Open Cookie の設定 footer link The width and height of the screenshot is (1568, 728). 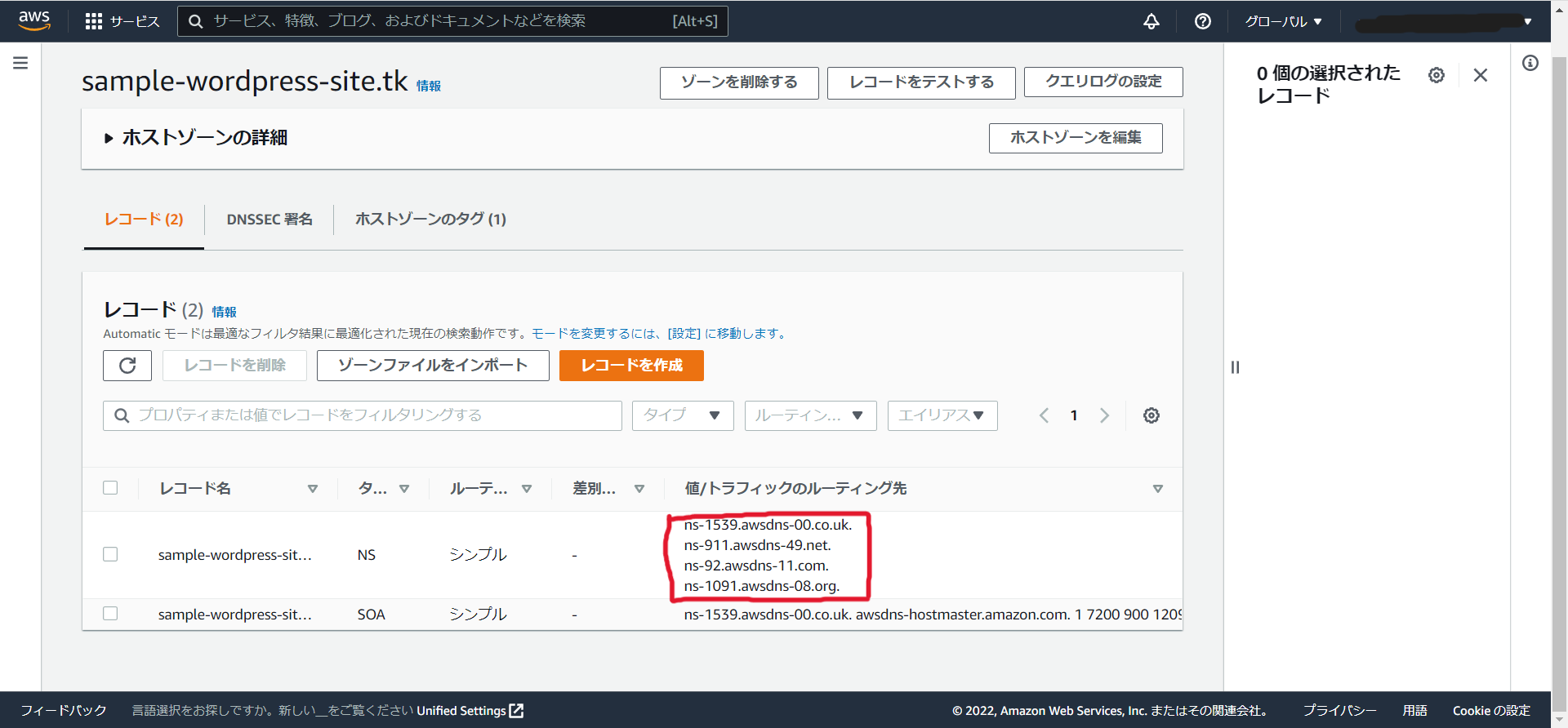pyautogui.click(x=1491, y=711)
